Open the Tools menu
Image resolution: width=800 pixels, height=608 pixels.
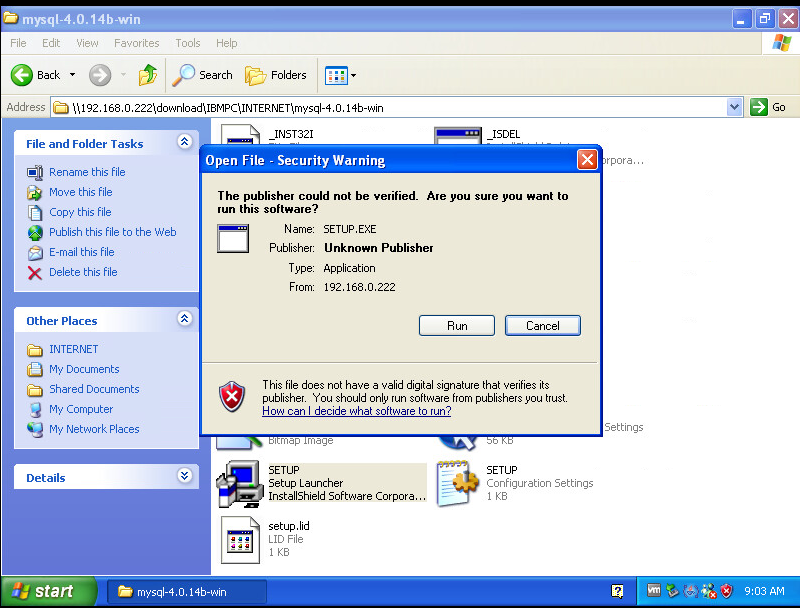point(188,43)
